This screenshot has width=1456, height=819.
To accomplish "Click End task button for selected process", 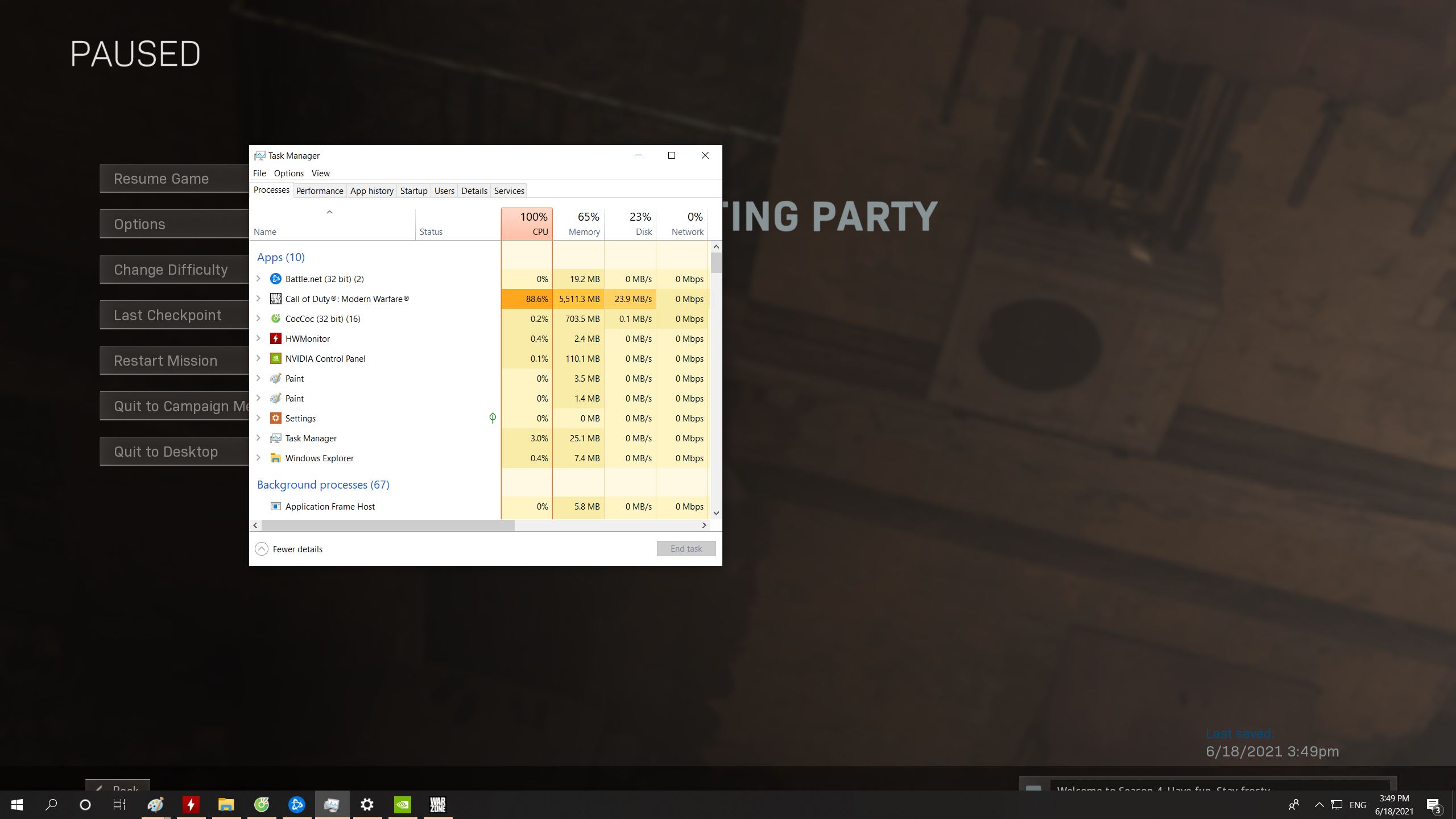I will click(x=686, y=548).
